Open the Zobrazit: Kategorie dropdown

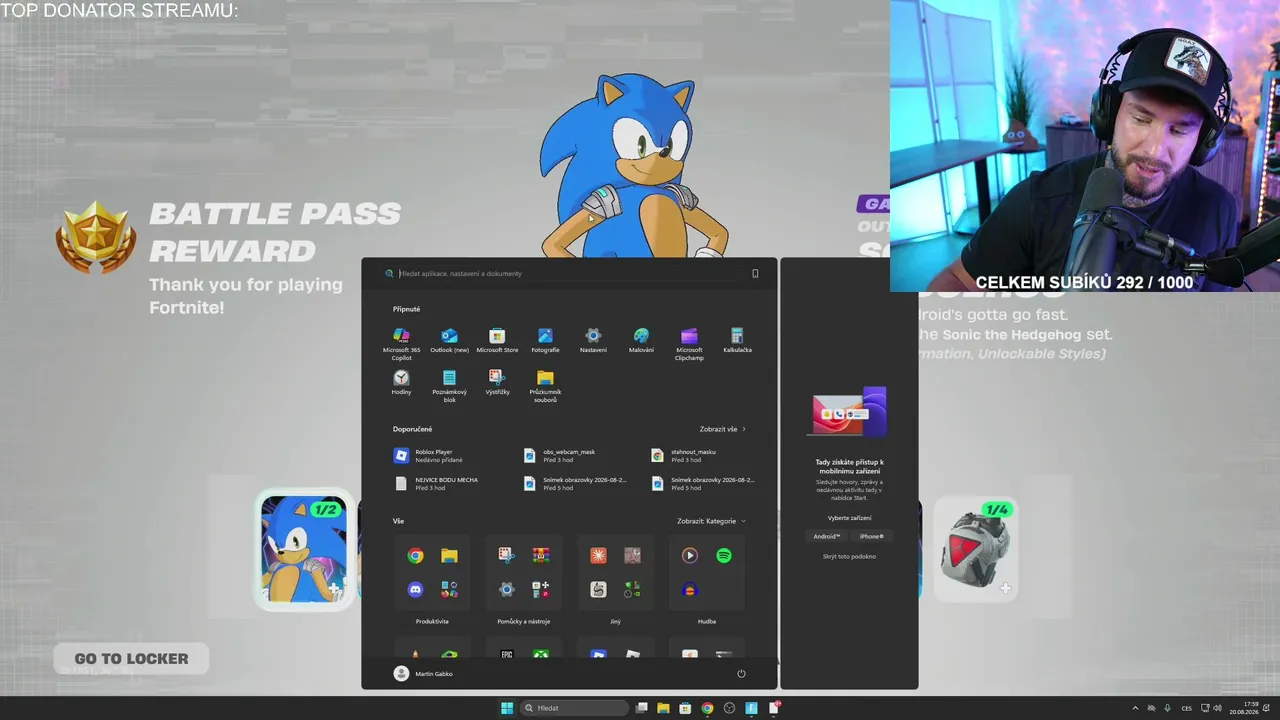(x=711, y=521)
